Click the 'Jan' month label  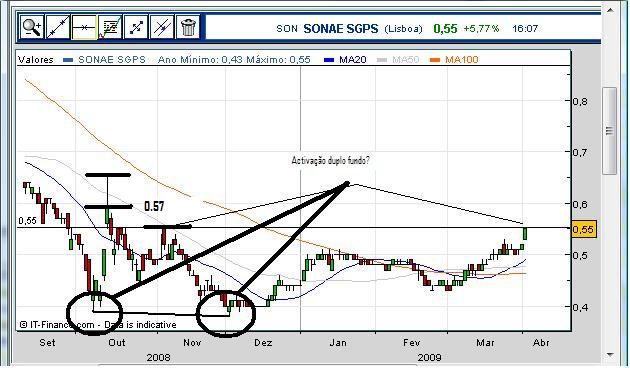[x=338, y=343]
